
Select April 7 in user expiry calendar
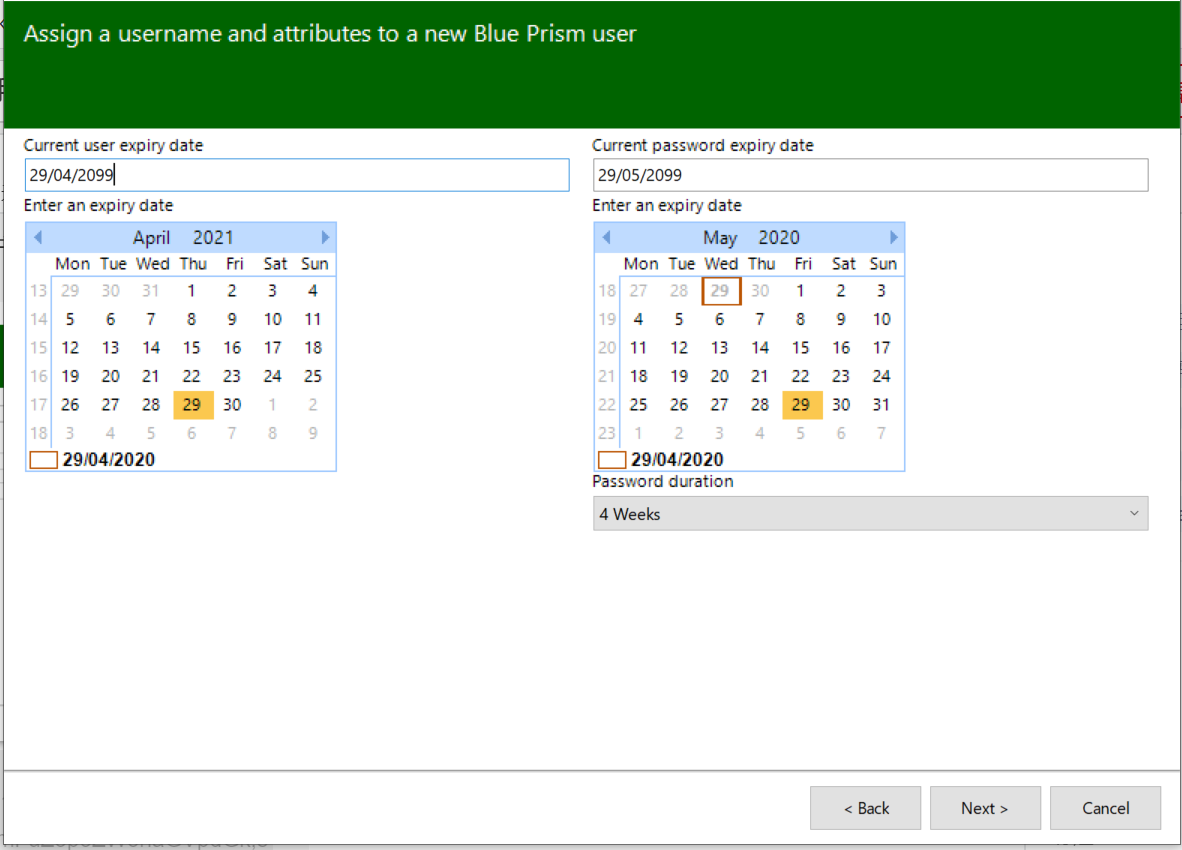pyautogui.click(x=151, y=320)
